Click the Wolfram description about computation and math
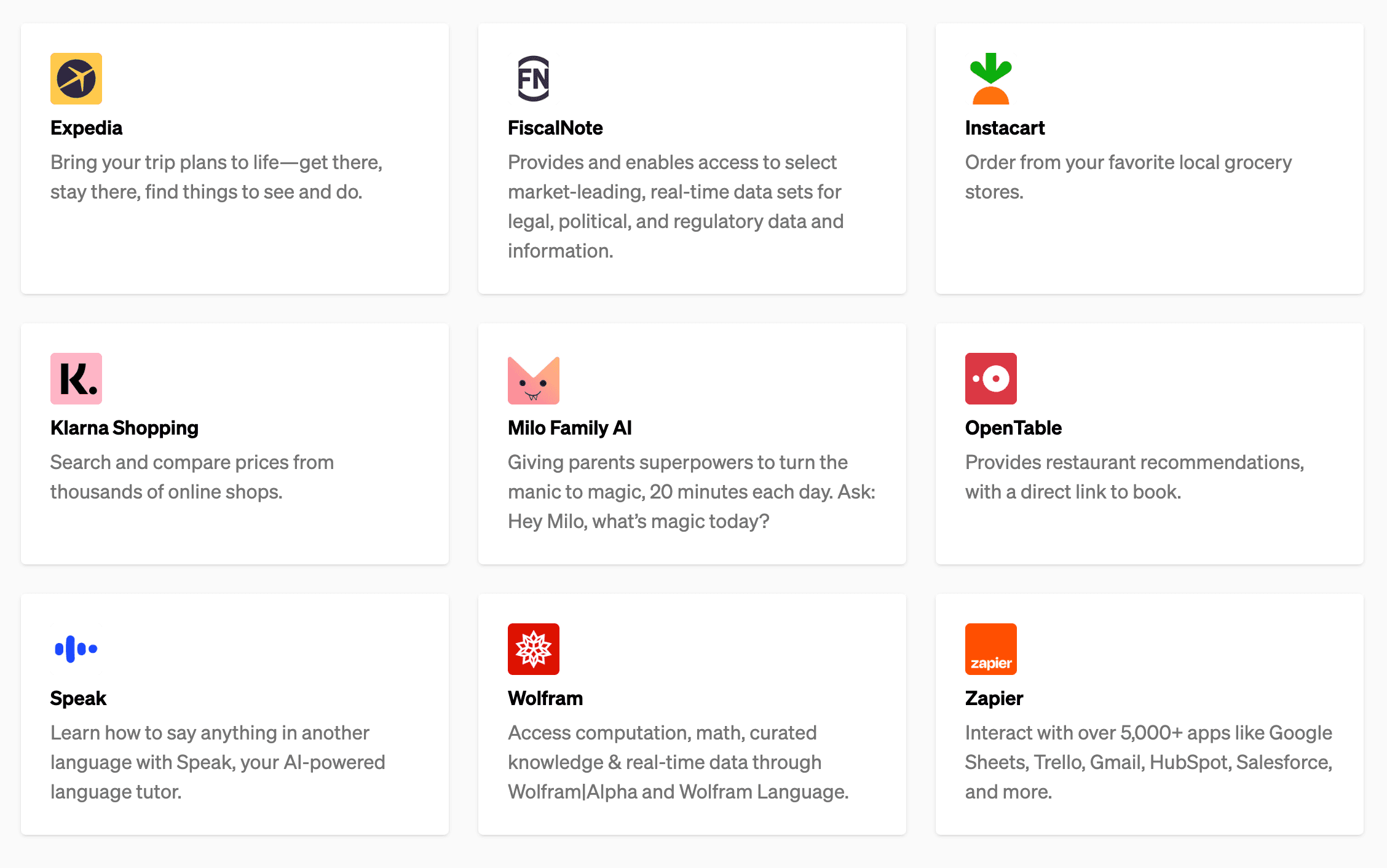 pyautogui.click(x=678, y=762)
